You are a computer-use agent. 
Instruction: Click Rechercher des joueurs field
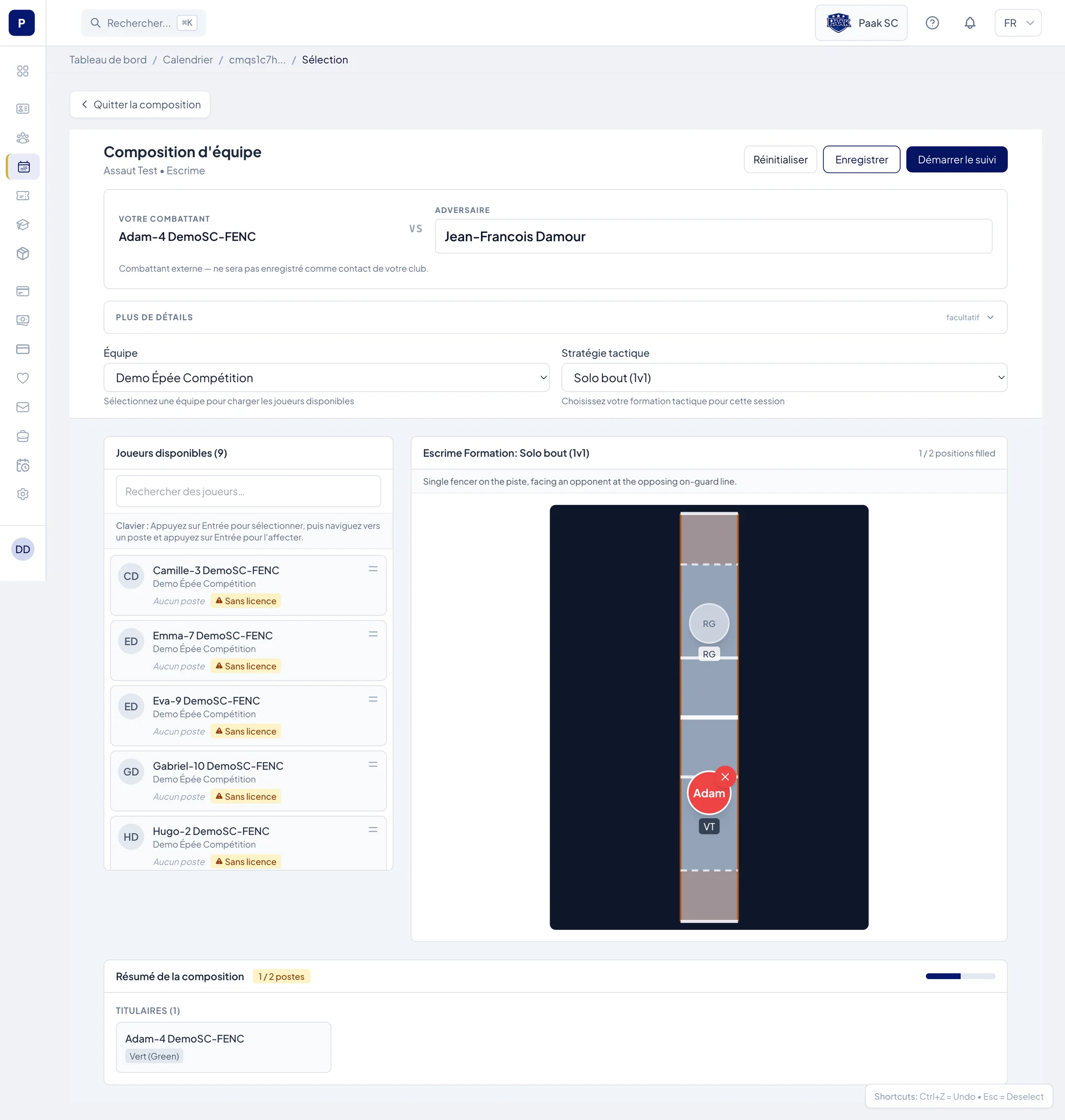pos(248,491)
